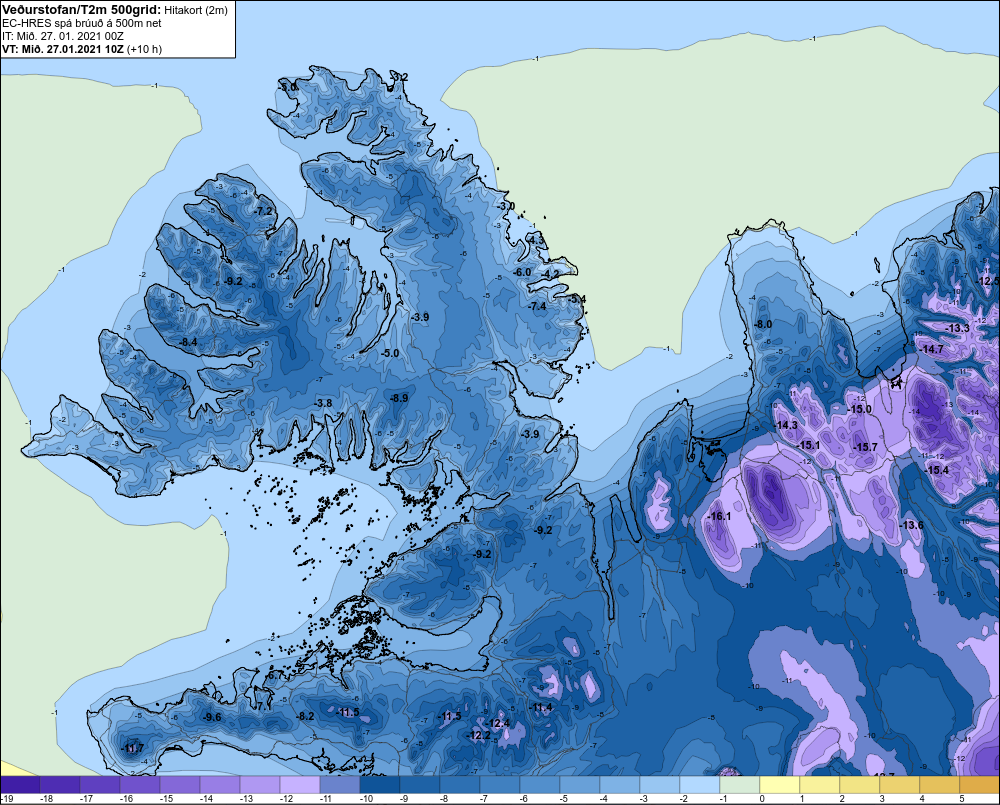The image size is (1000, 805).
Task: Click the -9.6 temperature value on map
Action: coord(211,717)
